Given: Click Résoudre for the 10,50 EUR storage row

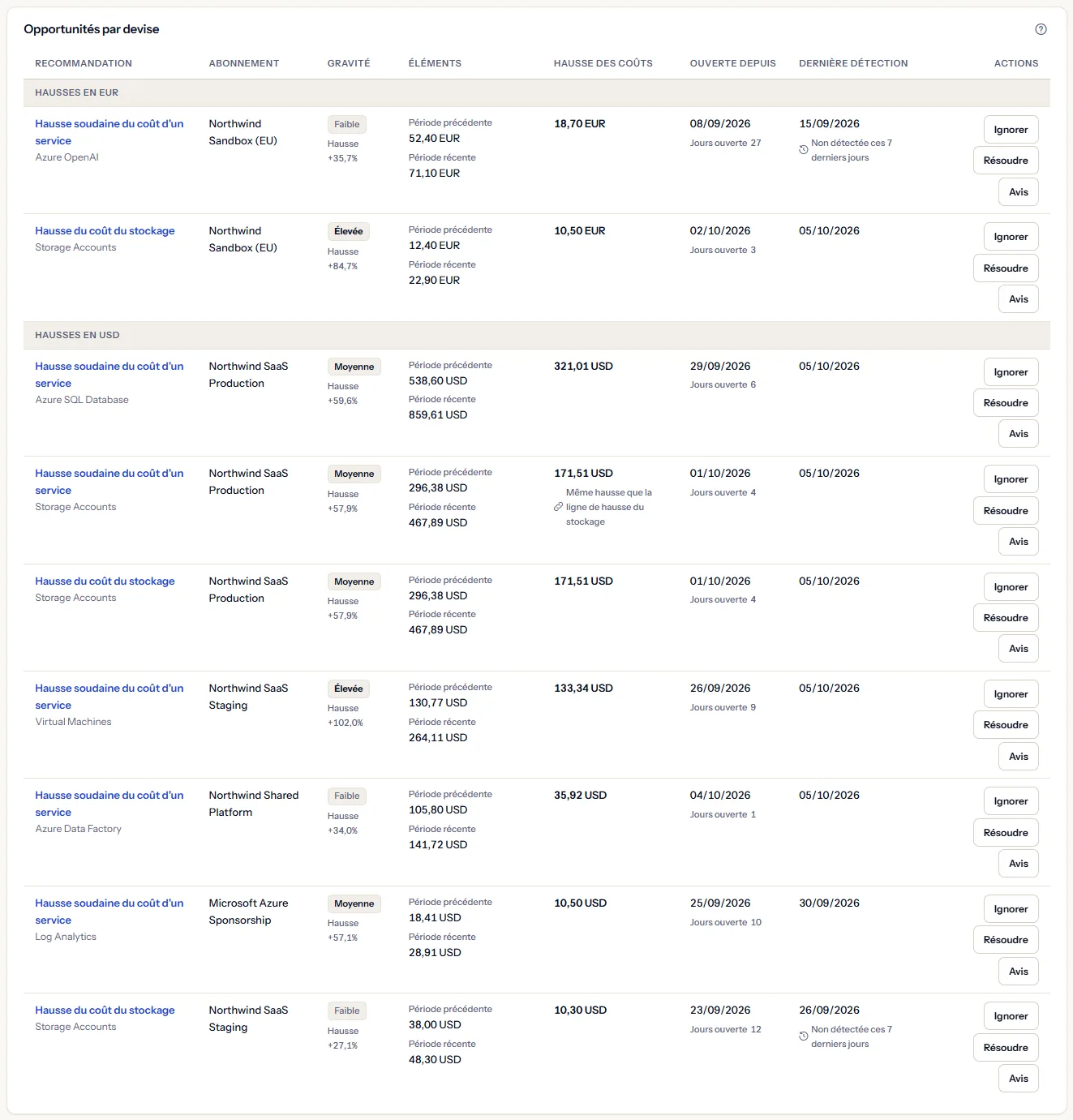Looking at the screenshot, I should tap(1006, 268).
